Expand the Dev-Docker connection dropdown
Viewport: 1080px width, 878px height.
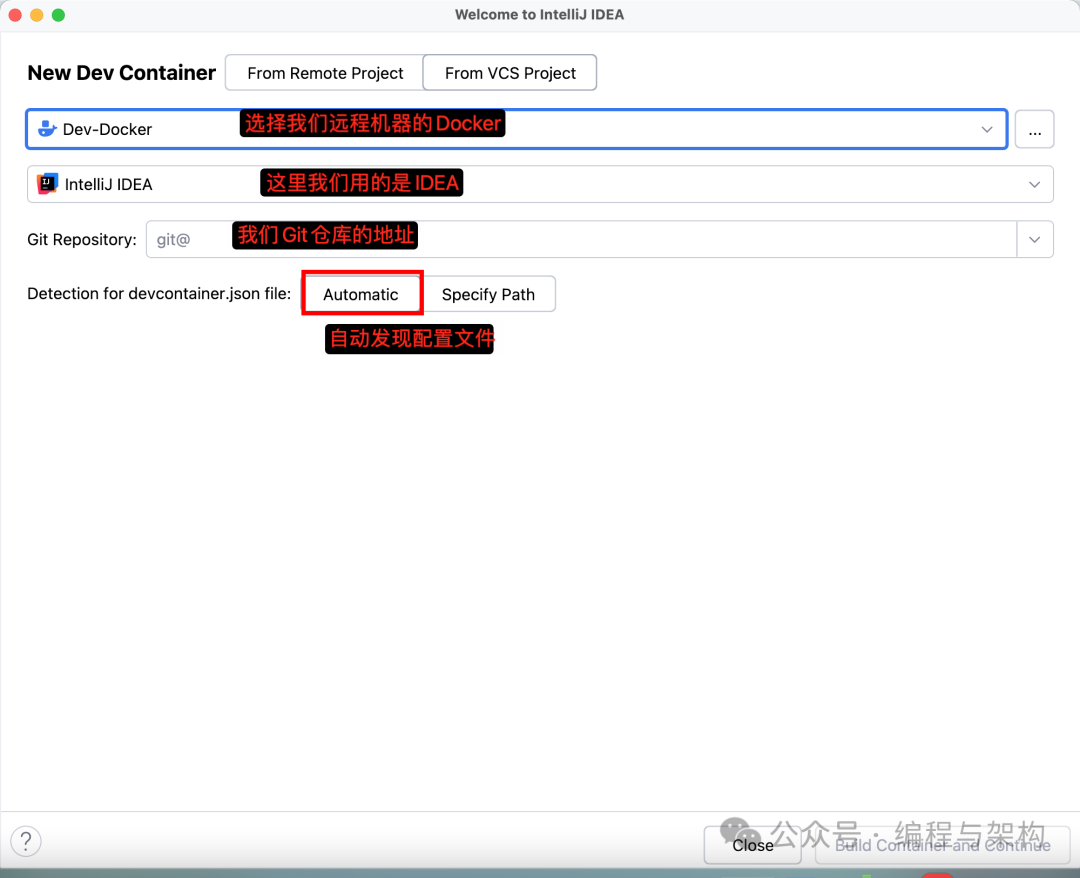986,129
